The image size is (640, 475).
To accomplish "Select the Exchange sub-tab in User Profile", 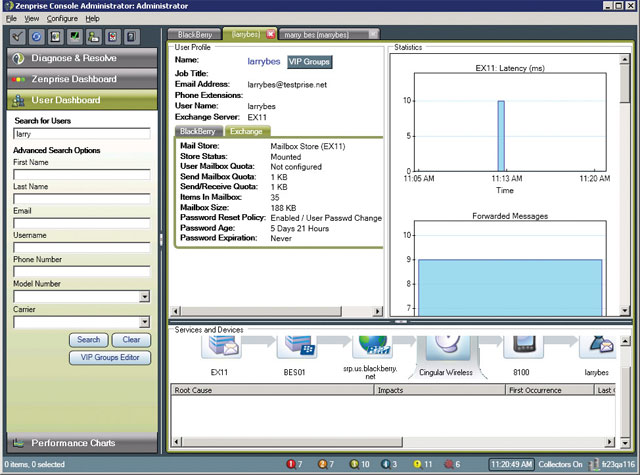I will [x=246, y=131].
